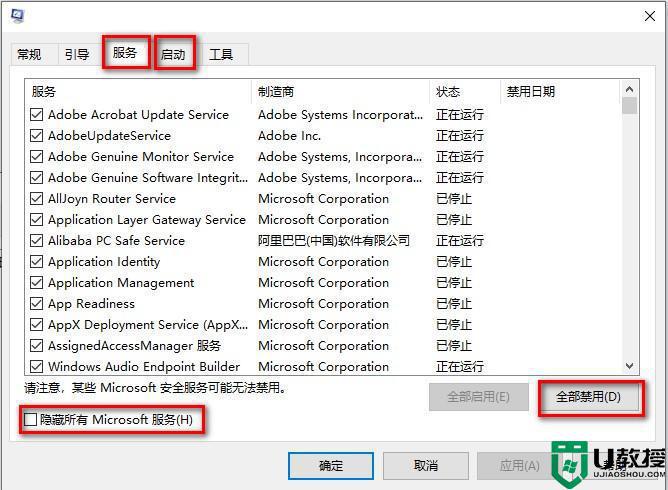Viewport: 668px width, 490px height.
Task: Select the 服务 tab
Action: [125, 53]
